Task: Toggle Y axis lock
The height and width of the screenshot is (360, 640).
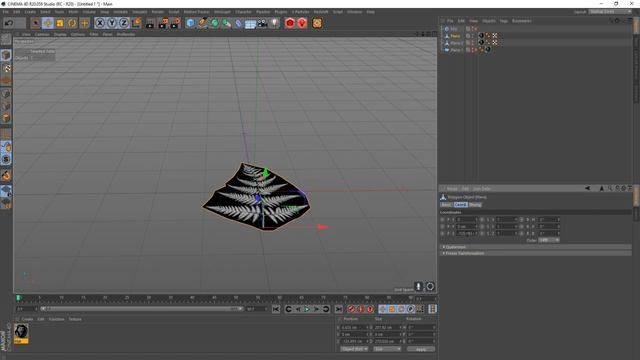Action: 112,23
